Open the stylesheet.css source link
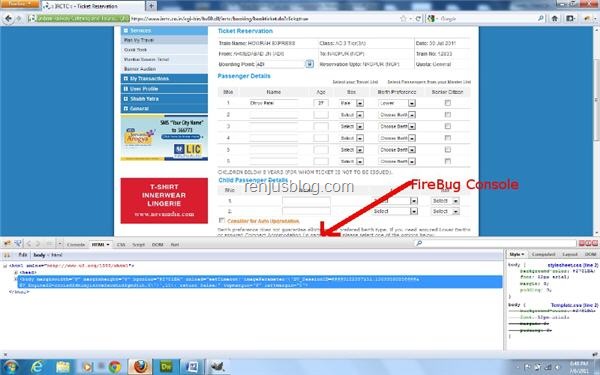The width and height of the screenshot is (600, 375). [572, 265]
